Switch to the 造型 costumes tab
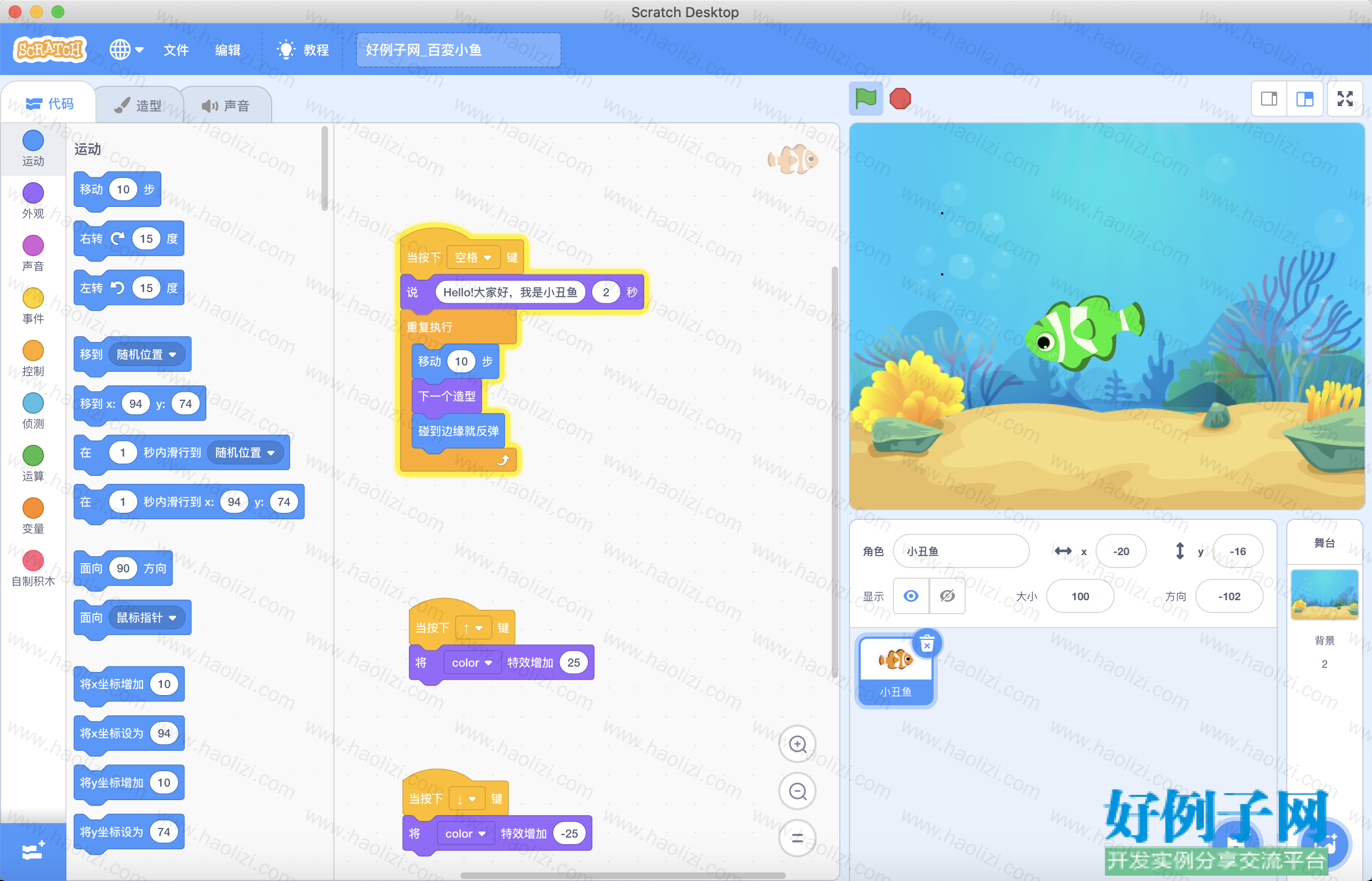 pyautogui.click(x=138, y=105)
